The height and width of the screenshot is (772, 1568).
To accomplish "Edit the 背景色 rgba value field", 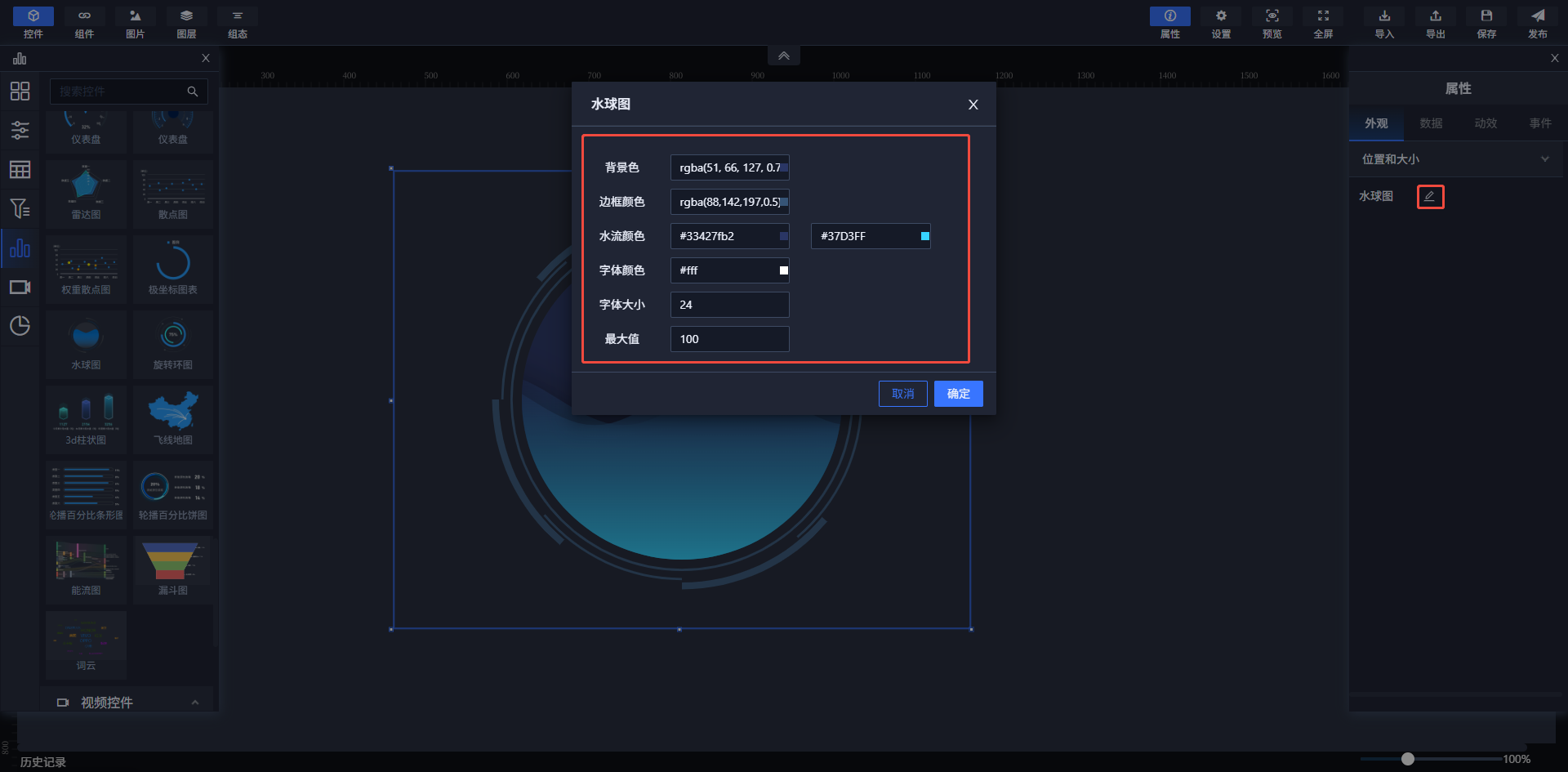I will click(x=730, y=167).
